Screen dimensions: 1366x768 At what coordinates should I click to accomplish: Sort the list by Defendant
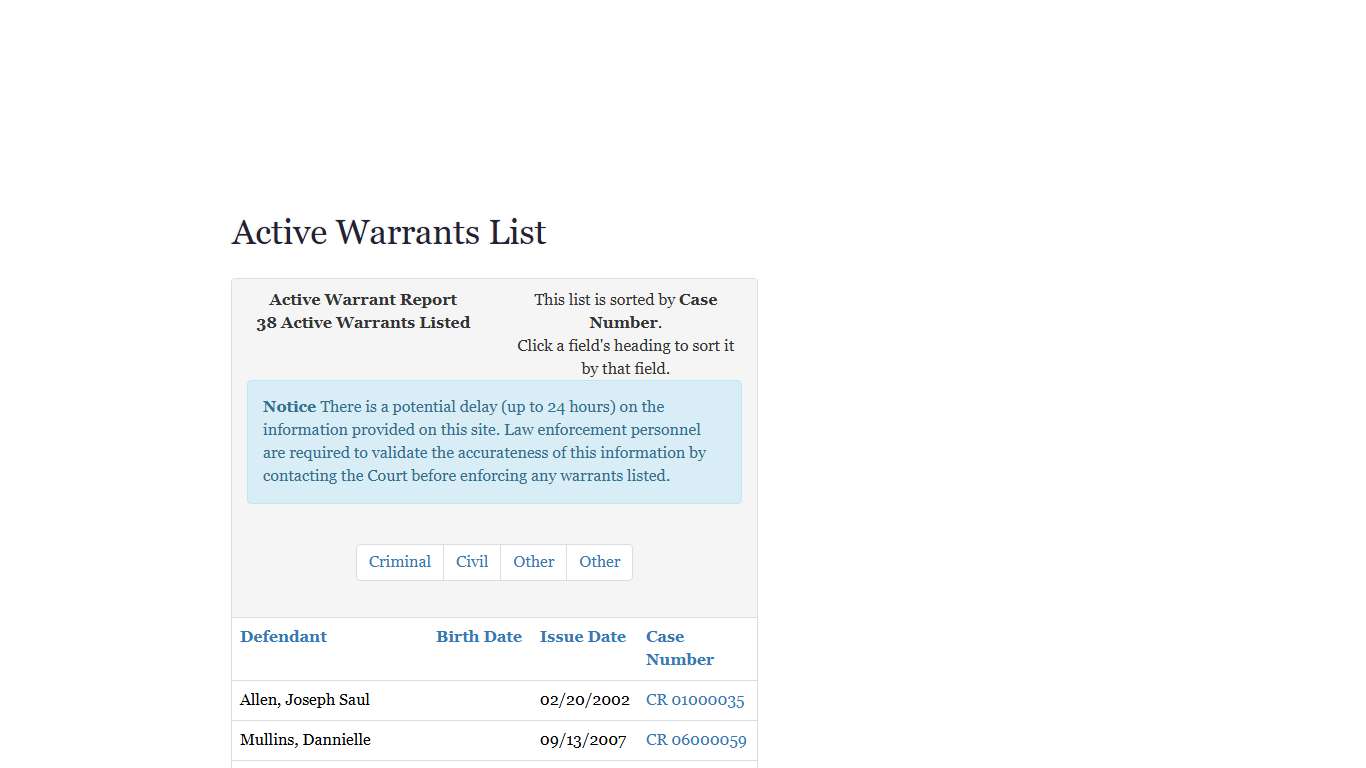pos(283,636)
